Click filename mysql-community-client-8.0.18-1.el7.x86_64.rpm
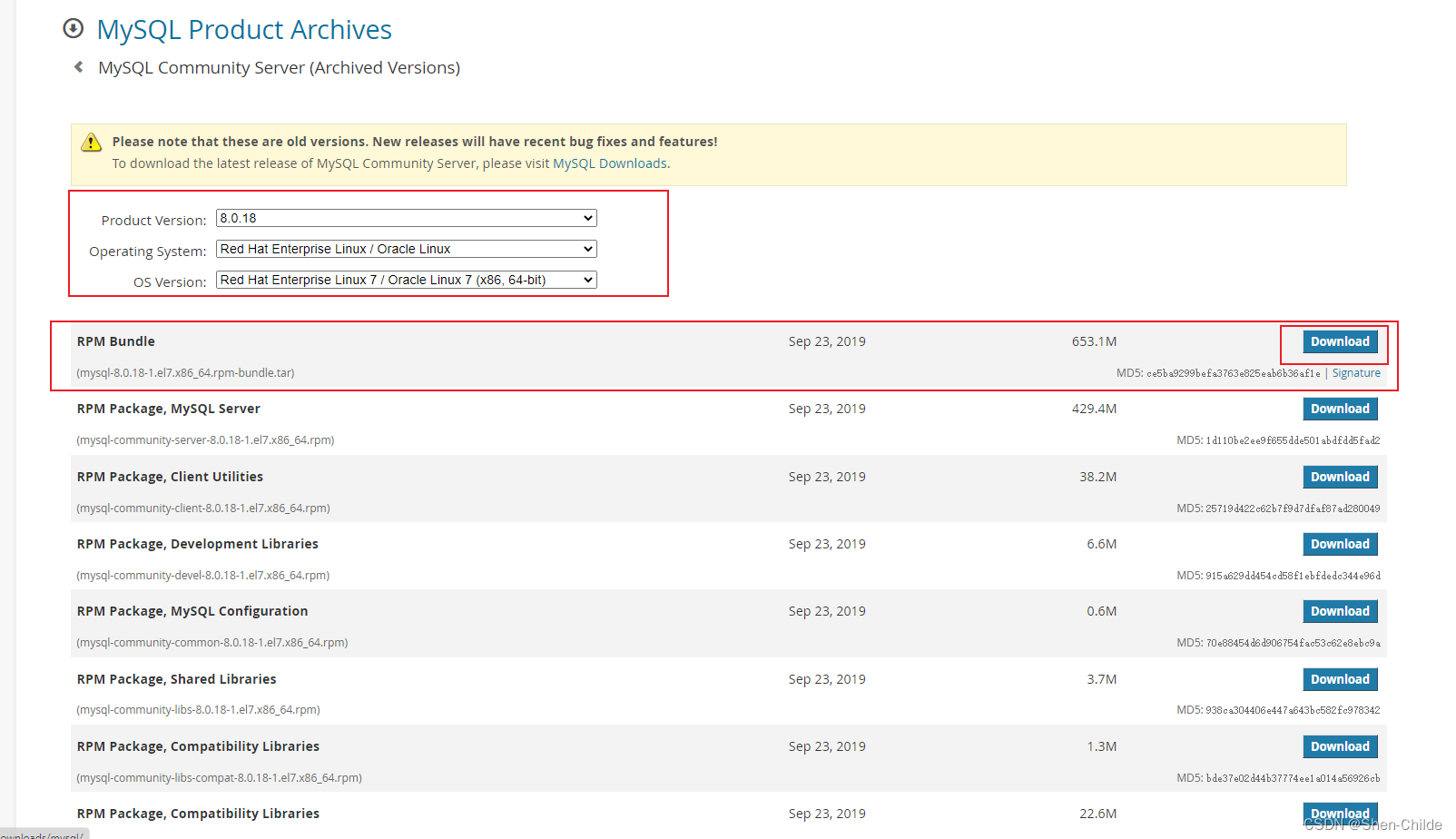Viewport: 1456px width, 839px height. [x=203, y=508]
